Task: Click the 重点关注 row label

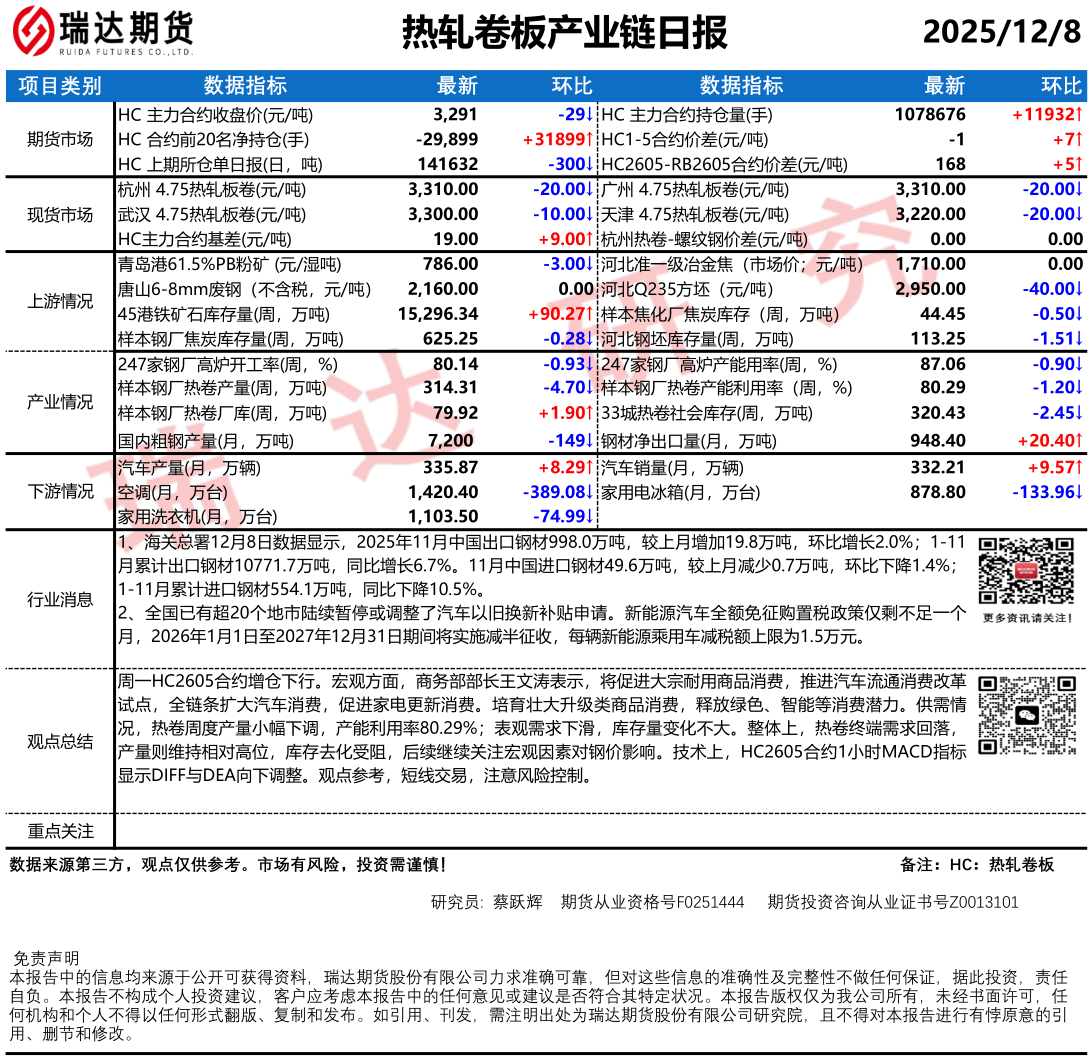Action: 60,831
